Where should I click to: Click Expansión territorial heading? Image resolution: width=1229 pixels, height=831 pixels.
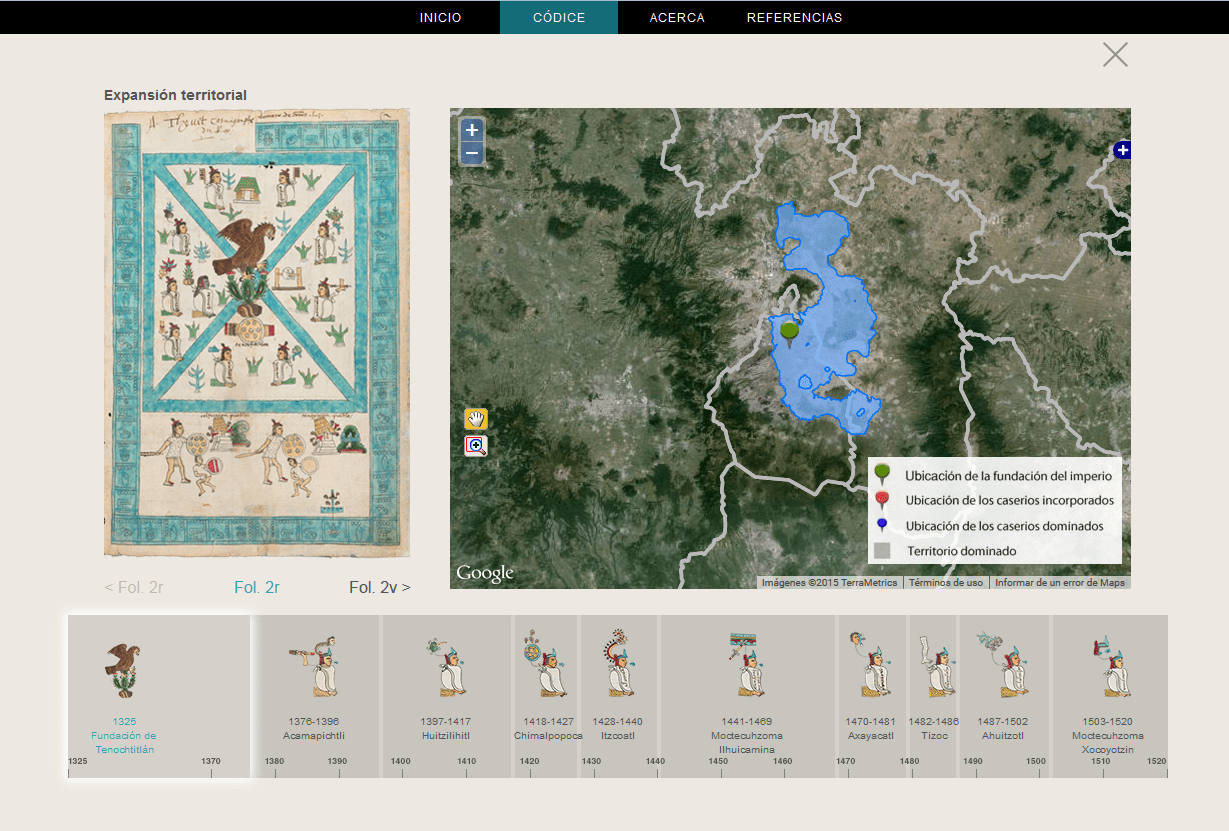[x=175, y=95]
